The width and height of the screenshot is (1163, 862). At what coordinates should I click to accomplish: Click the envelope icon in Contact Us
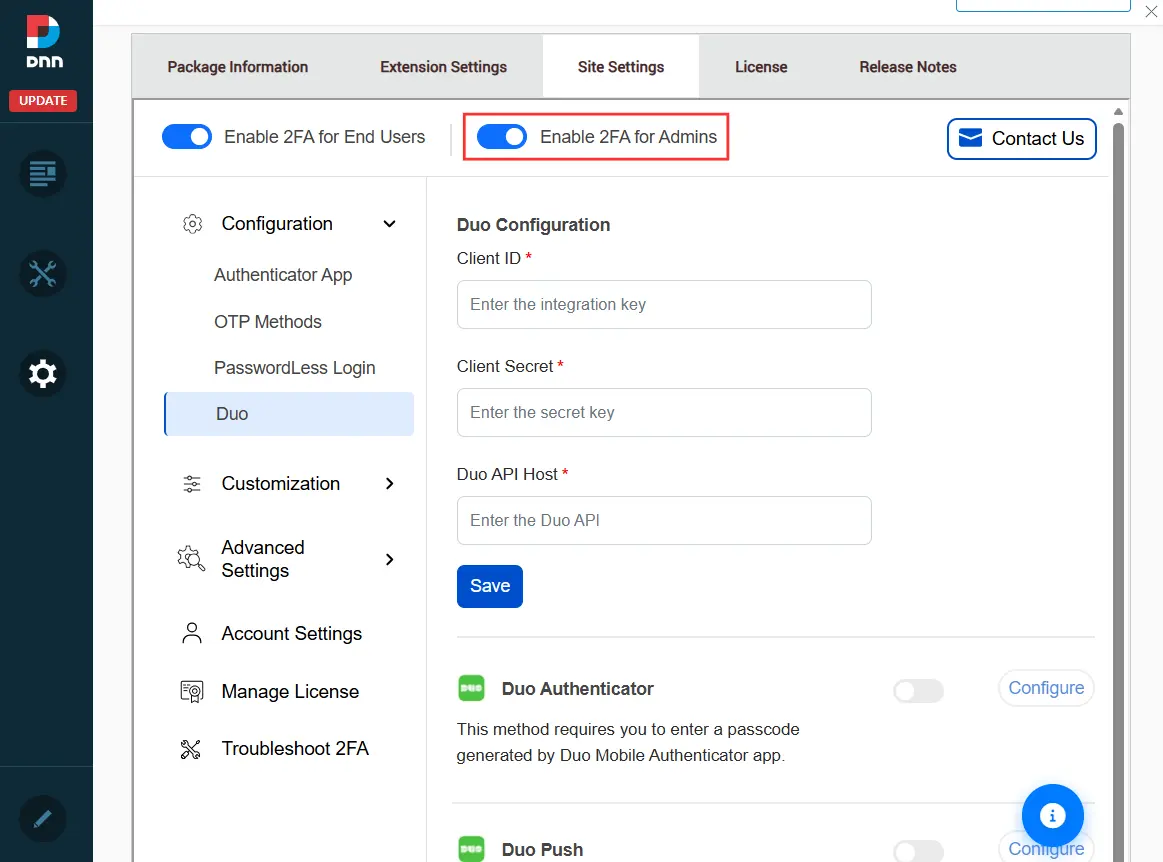pos(970,138)
